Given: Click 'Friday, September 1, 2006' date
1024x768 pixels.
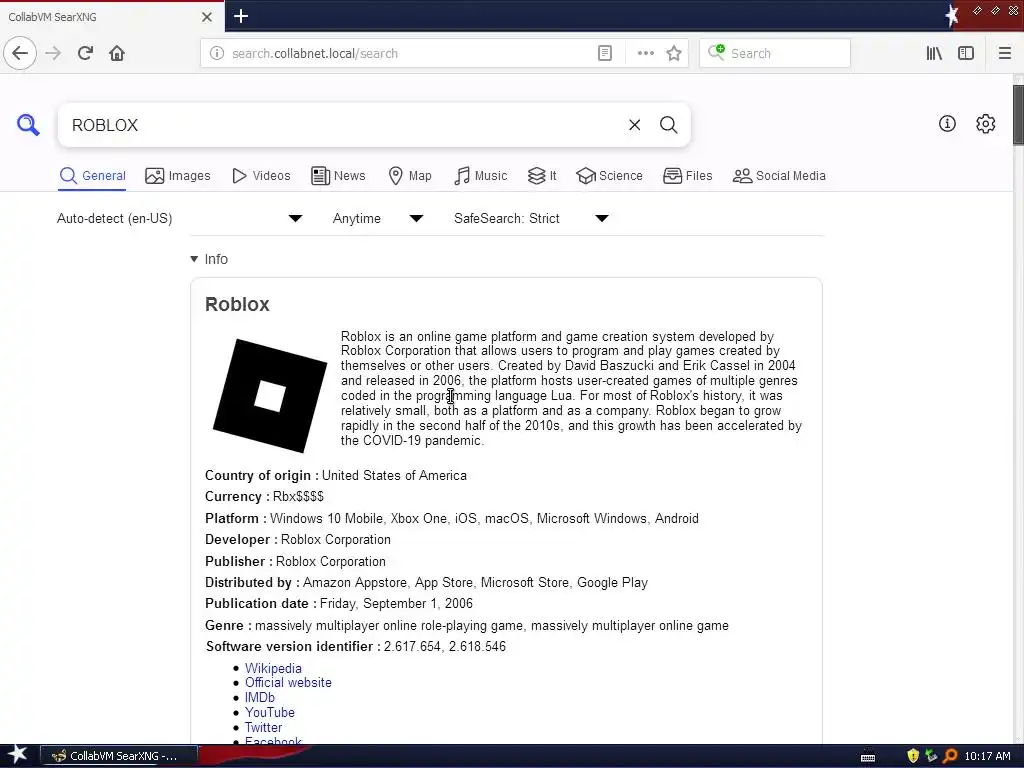Looking at the screenshot, I should [396, 603].
